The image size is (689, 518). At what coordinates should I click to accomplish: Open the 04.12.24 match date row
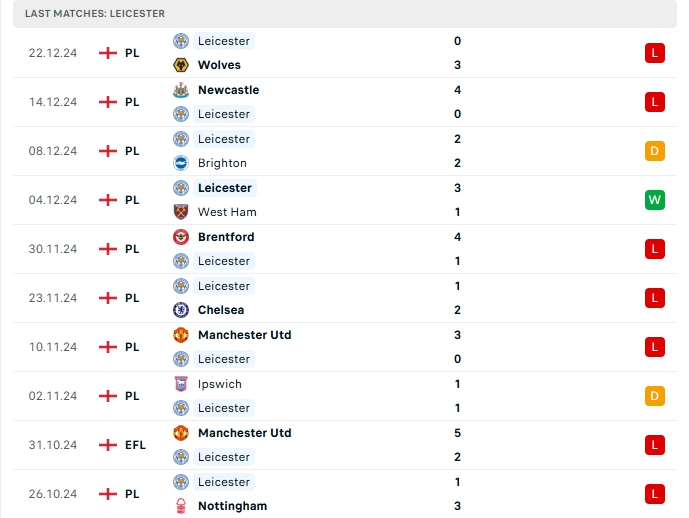[x=53, y=200]
